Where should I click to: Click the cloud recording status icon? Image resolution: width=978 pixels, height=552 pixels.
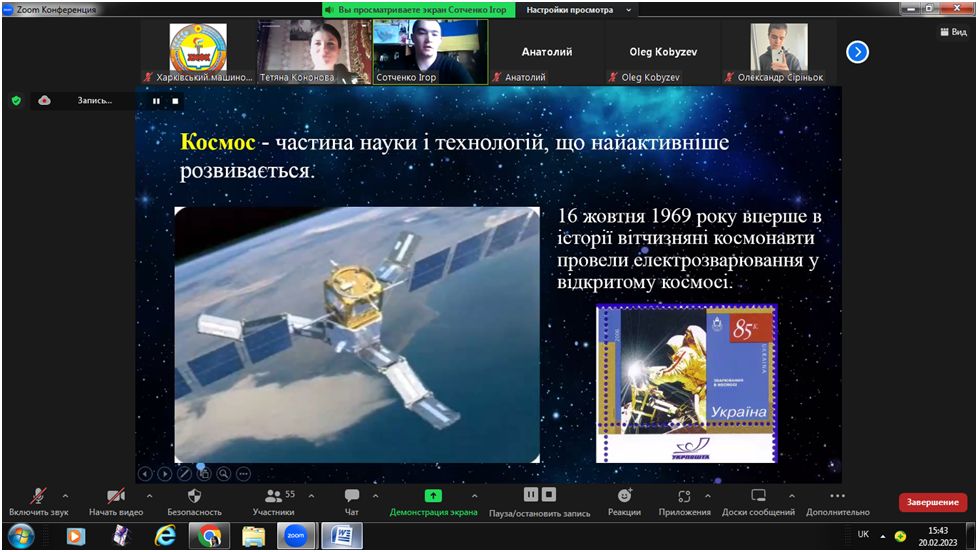pos(44,100)
